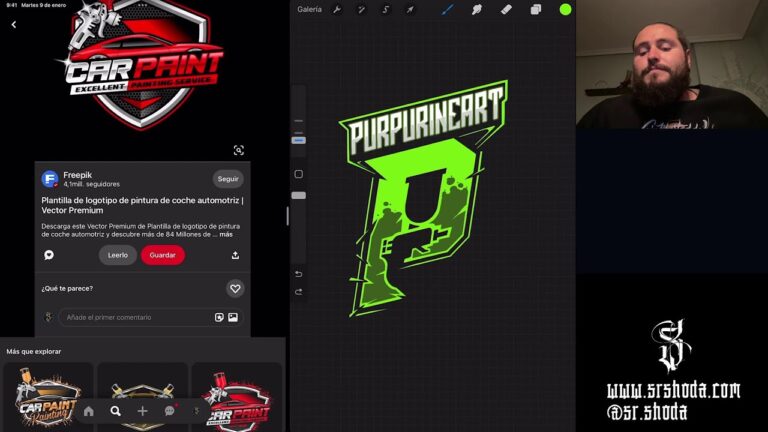This screenshot has width=768, height=432.
Task: Click the Leerlo button
Action: coord(118,255)
